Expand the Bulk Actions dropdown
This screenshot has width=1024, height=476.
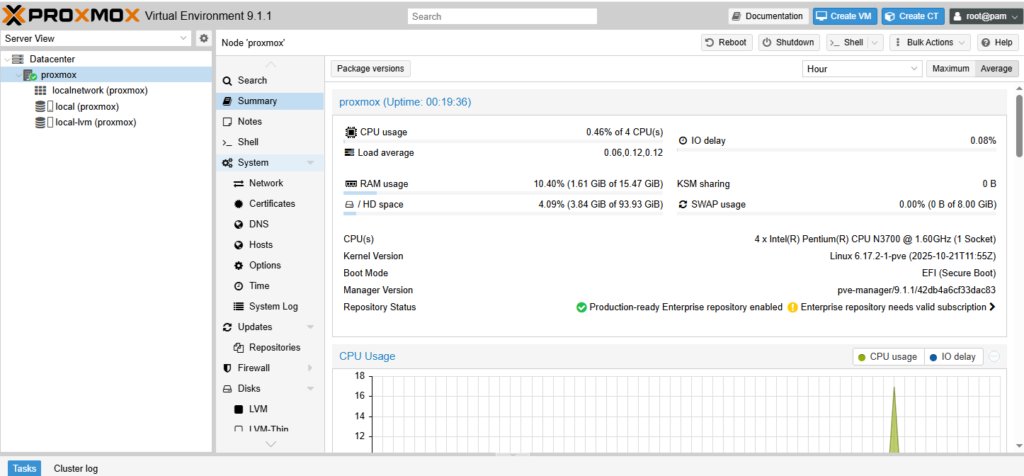[931, 43]
